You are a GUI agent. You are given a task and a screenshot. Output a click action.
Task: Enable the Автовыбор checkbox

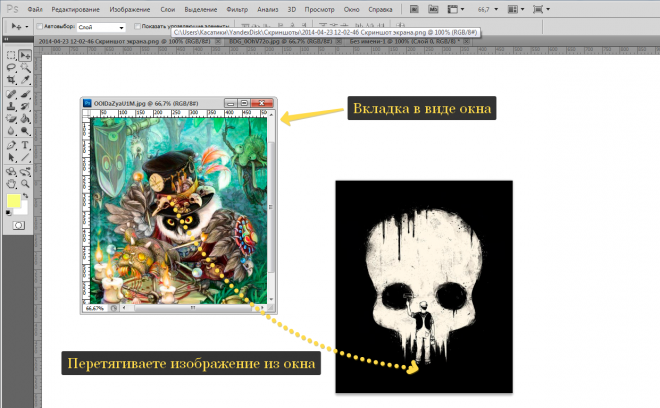coord(40,27)
